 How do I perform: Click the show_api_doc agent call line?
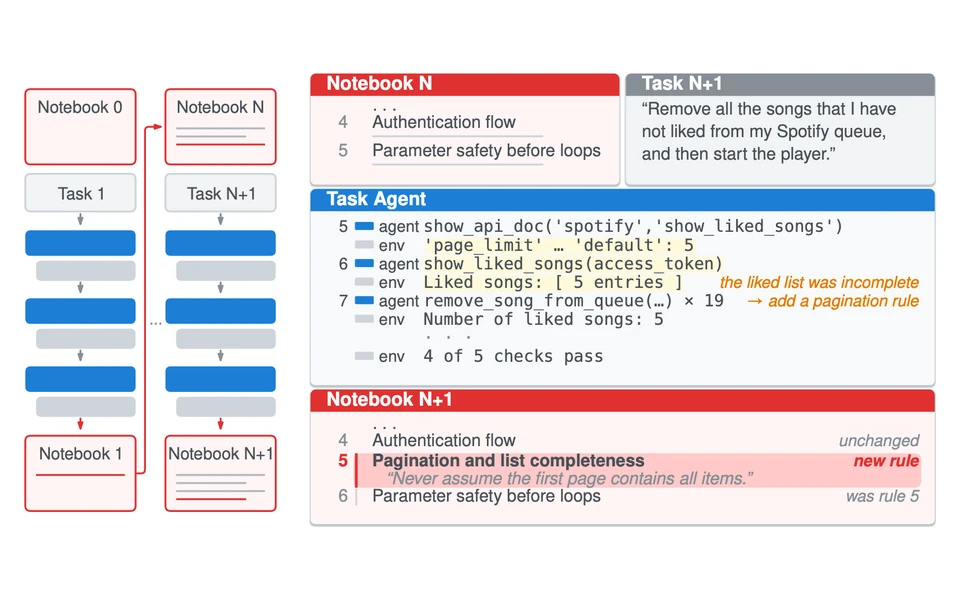633,227
